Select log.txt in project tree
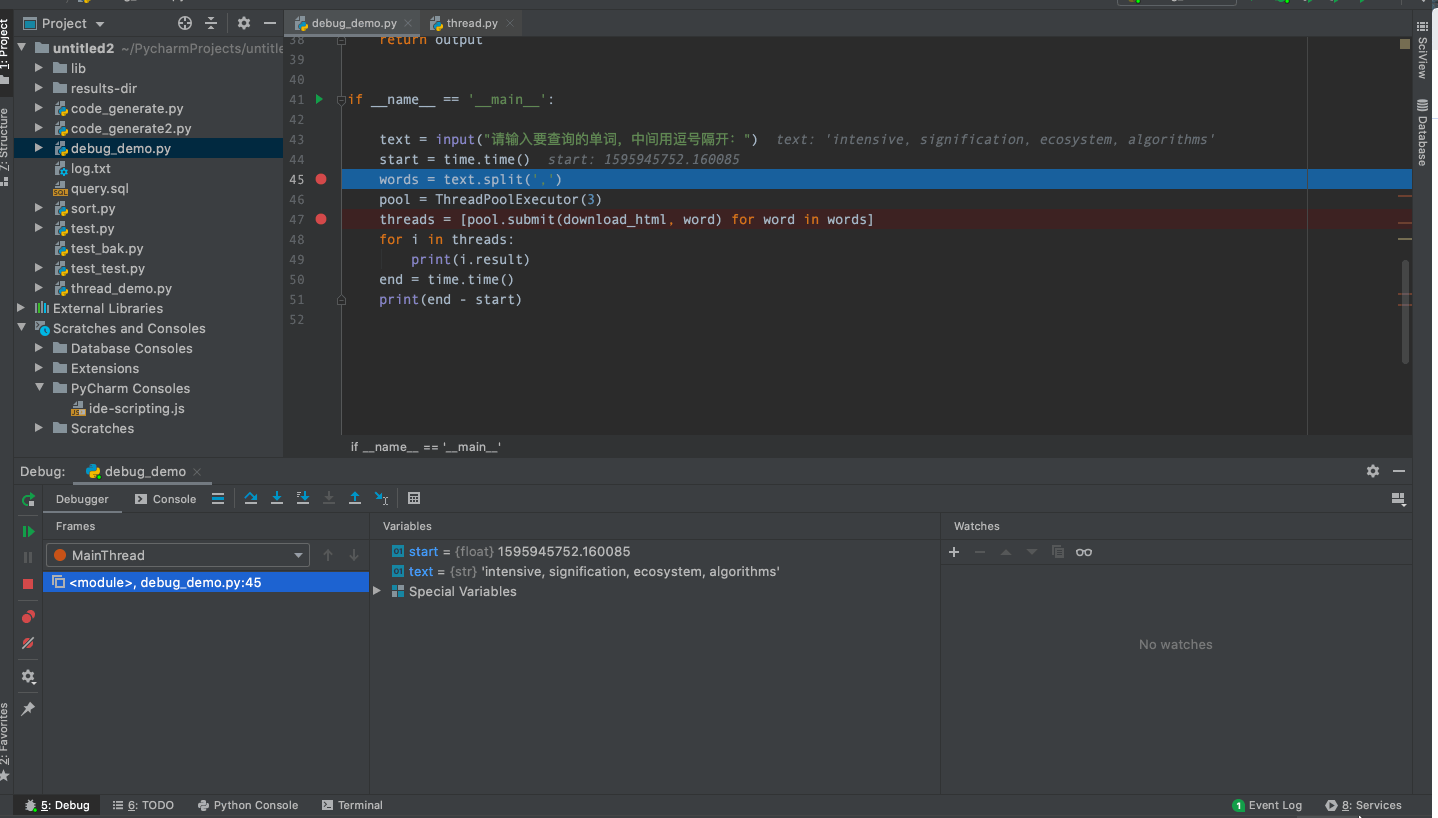 pos(90,168)
